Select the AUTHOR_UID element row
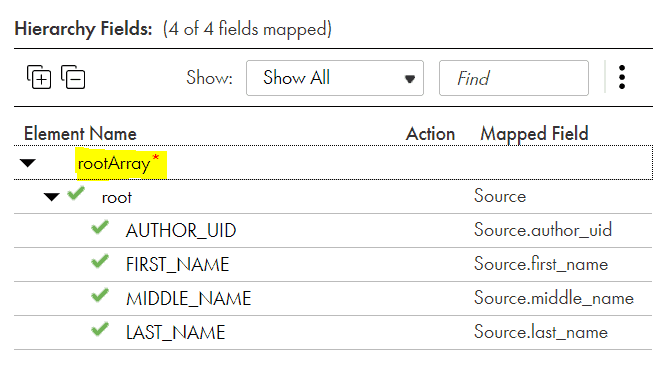 [x=333, y=230]
